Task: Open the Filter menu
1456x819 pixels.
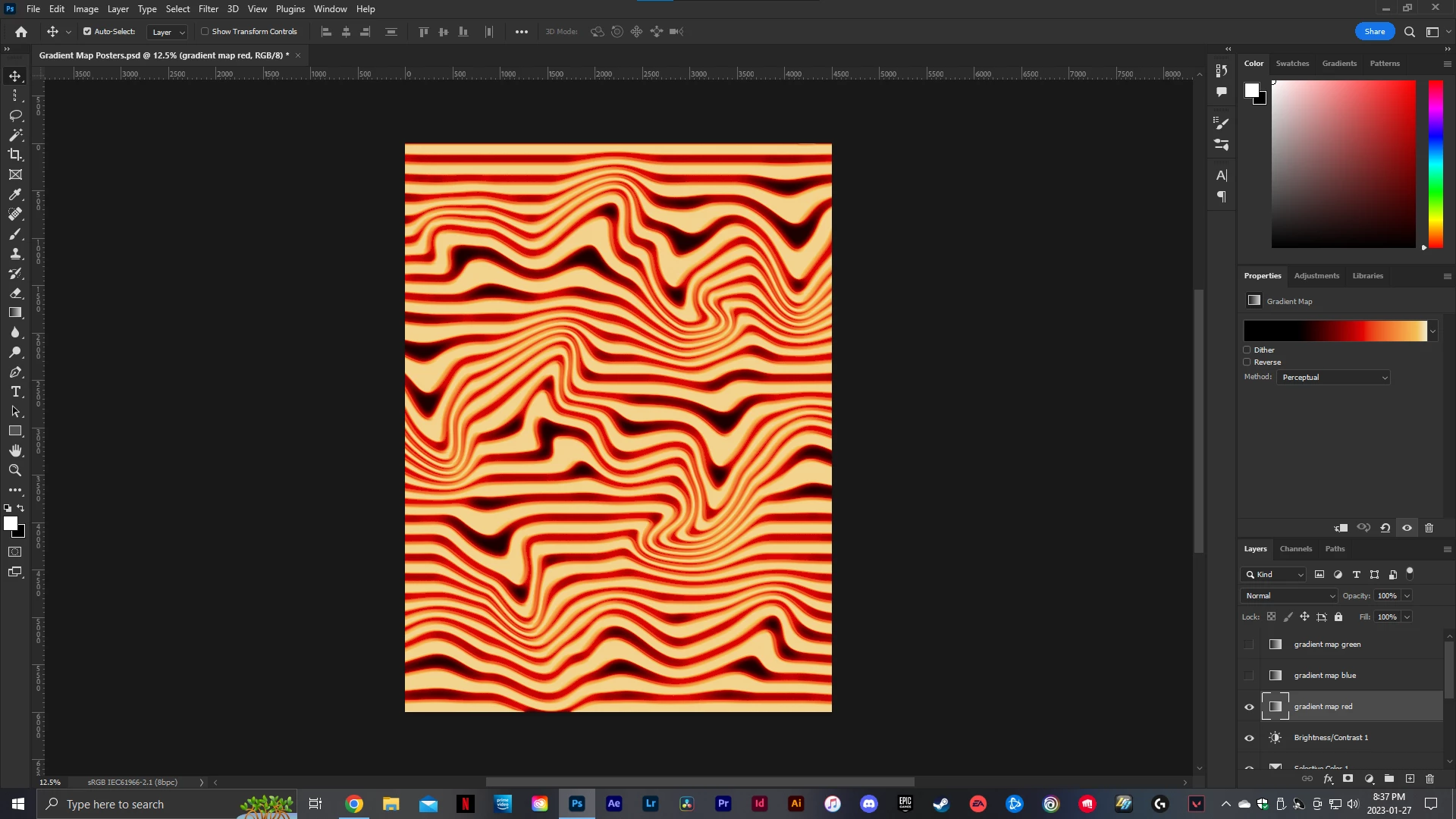Action: [x=208, y=9]
